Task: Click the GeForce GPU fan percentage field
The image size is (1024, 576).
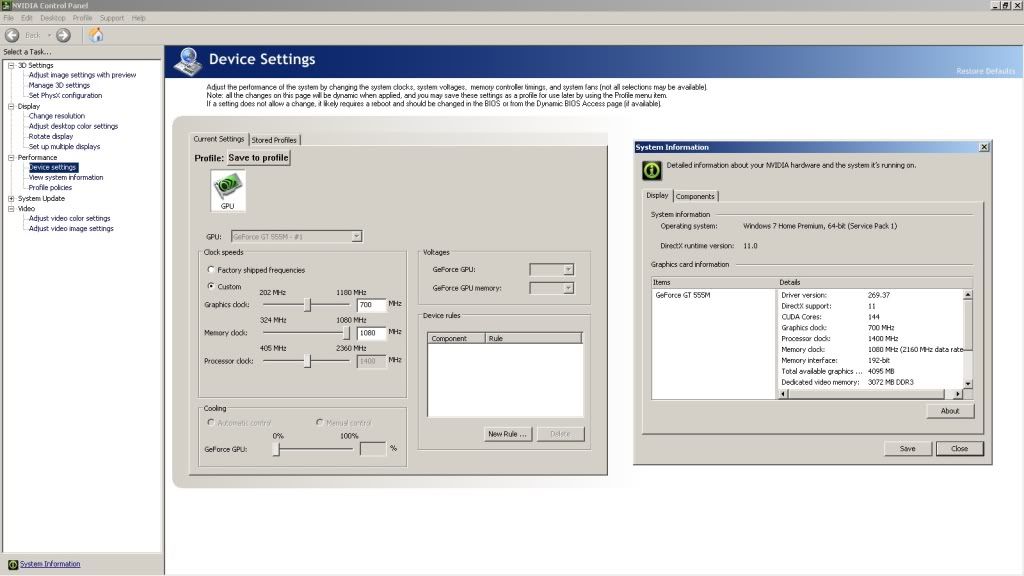Action: (x=372, y=449)
